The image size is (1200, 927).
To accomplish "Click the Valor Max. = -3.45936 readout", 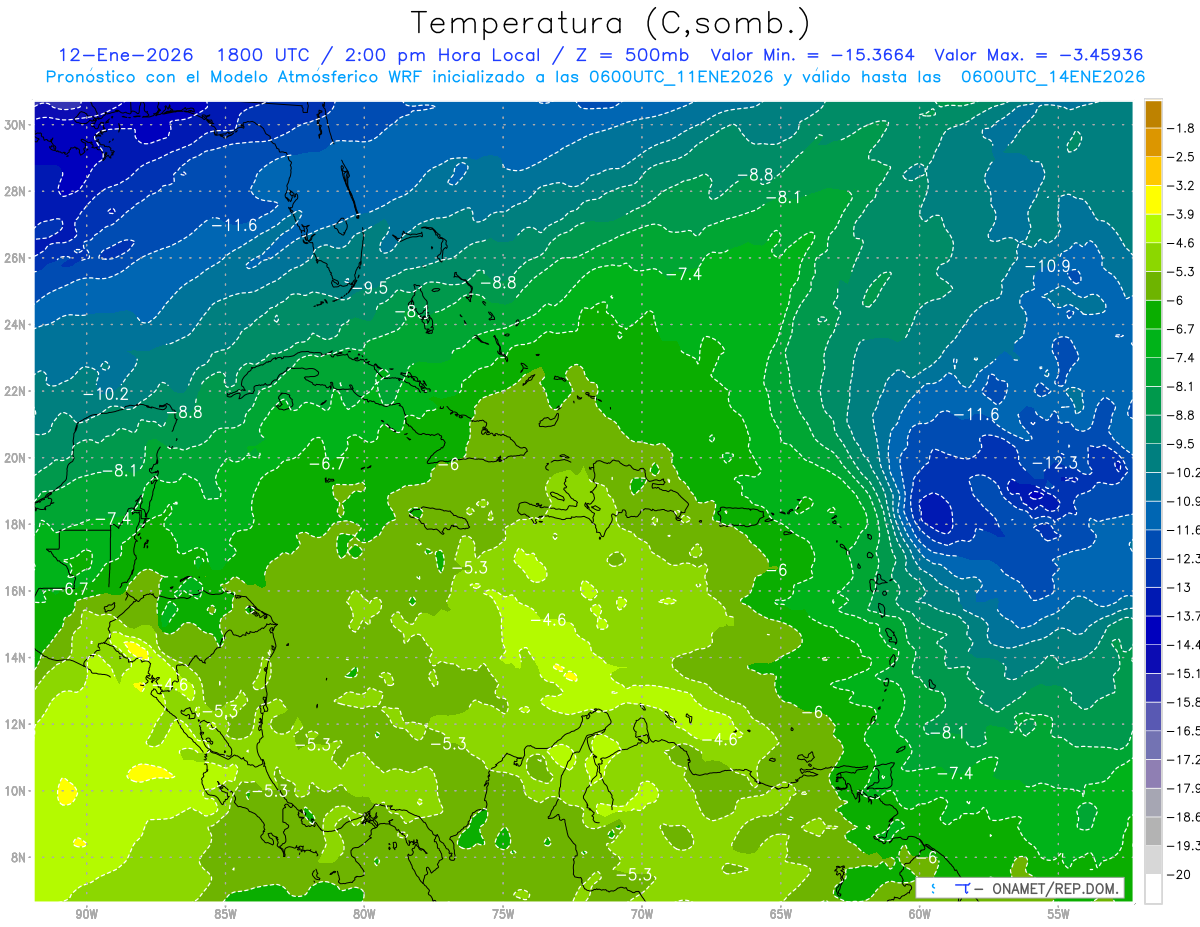I will tap(1039, 55).
